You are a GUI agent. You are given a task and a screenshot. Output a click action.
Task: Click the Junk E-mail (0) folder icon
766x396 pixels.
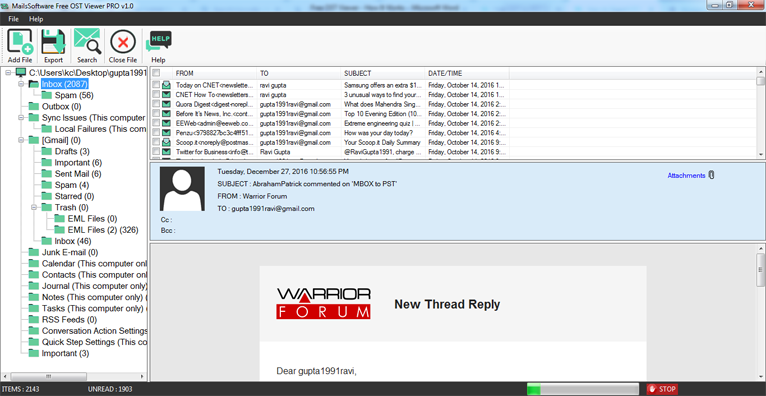pyautogui.click(x=34, y=252)
